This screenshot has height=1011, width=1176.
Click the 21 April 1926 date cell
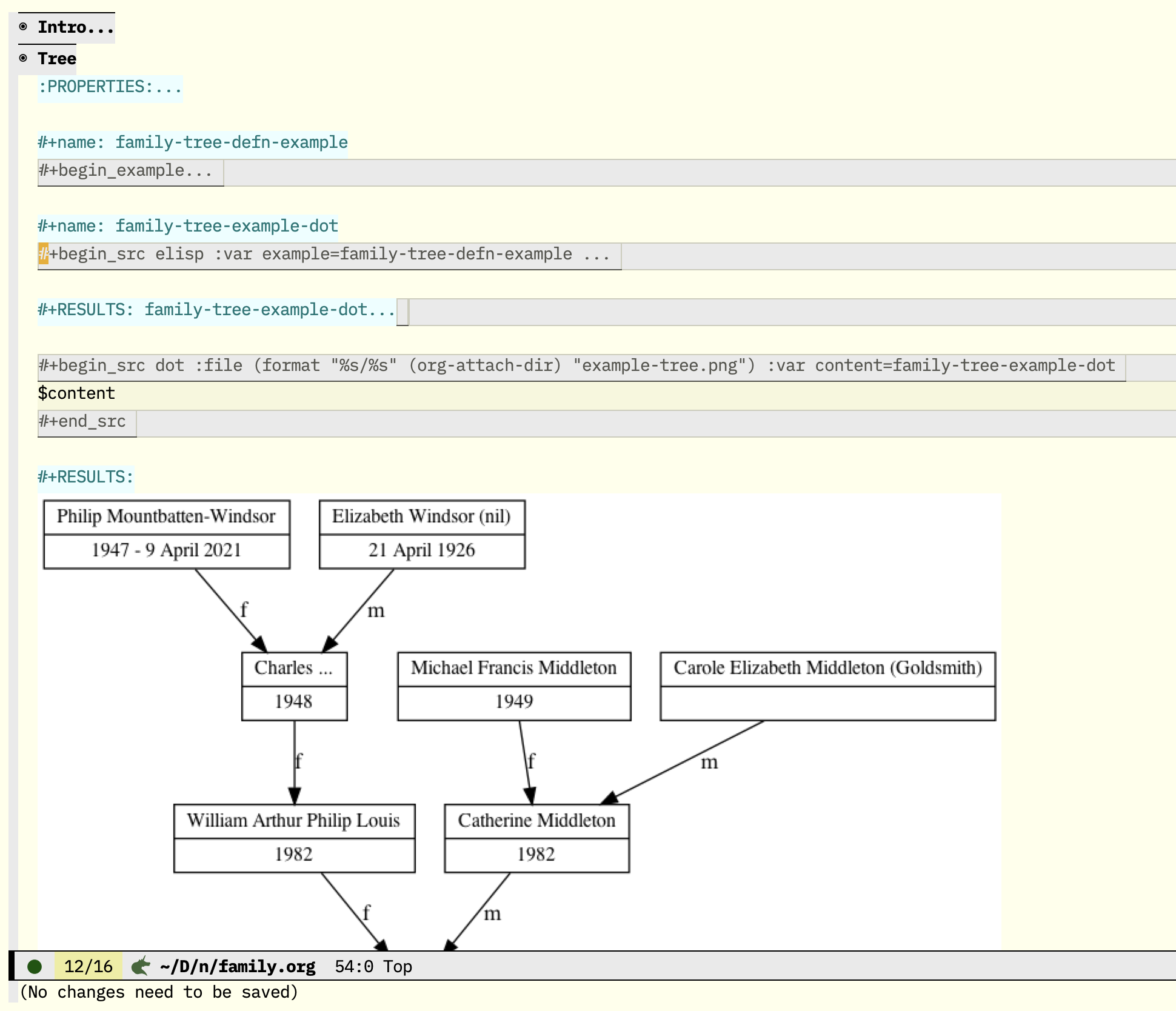[x=422, y=551]
